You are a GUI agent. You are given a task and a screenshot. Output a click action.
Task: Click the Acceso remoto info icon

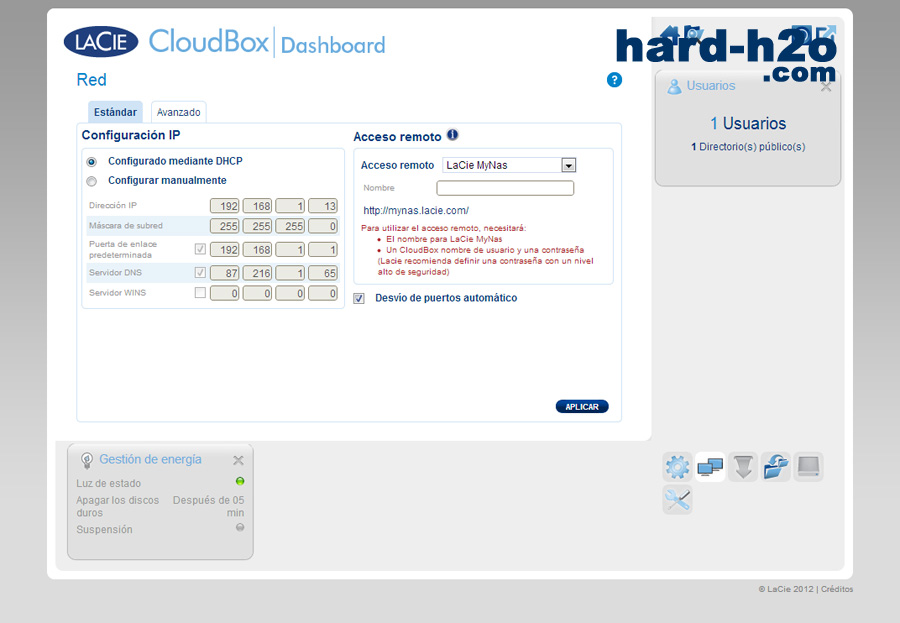pyautogui.click(x=452, y=135)
